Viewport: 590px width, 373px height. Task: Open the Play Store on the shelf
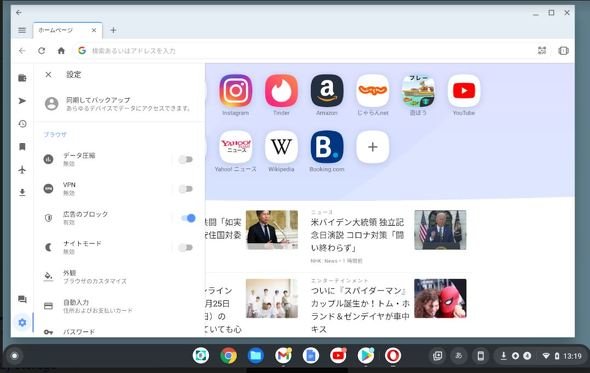click(366, 356)
